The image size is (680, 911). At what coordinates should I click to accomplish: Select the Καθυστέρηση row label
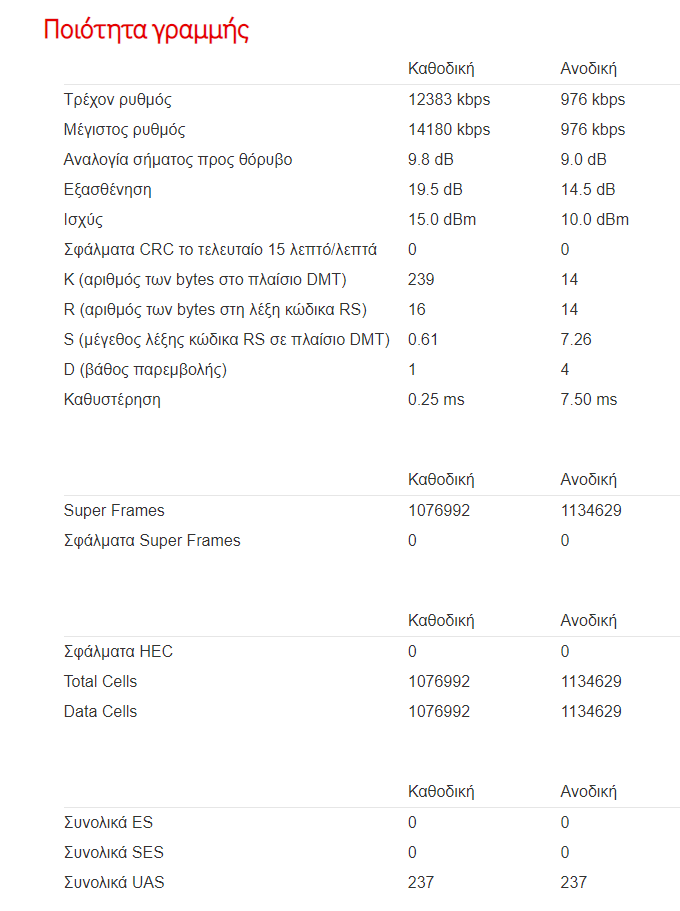[x=112, y=400]
